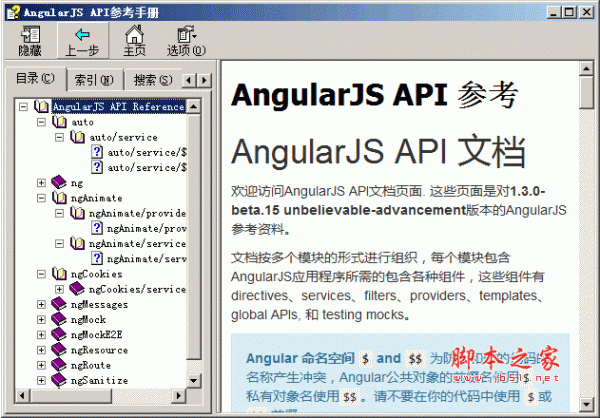Select the ngResource tree label

click(x=99, y=350)
